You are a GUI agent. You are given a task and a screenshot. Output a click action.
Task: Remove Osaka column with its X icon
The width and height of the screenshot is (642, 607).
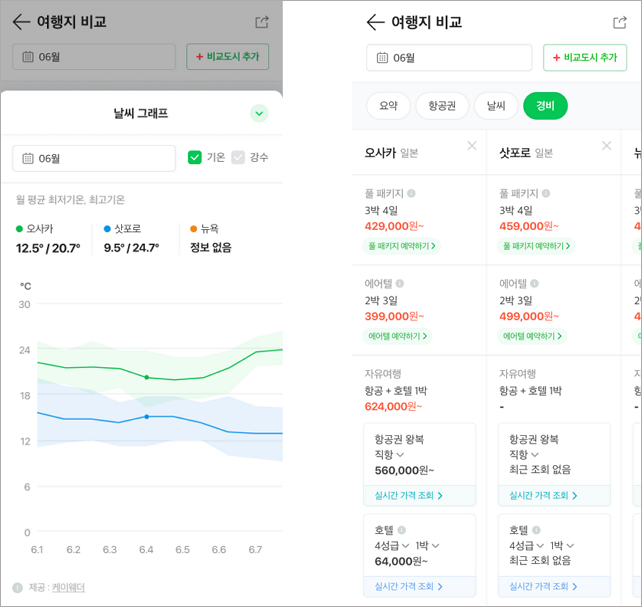[x=472, y=146]
